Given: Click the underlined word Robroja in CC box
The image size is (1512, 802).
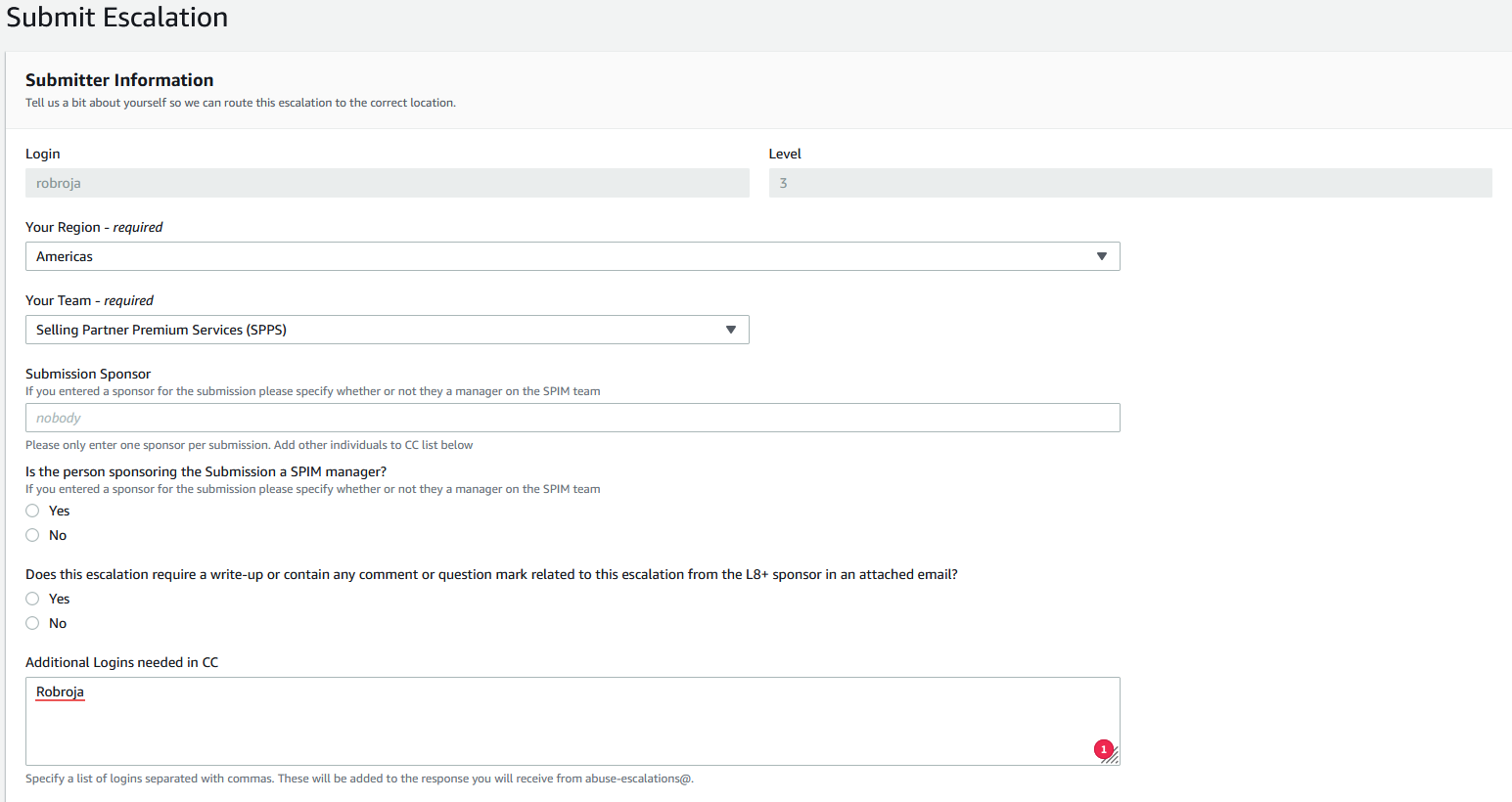Looking at the screenshot, I should (60, 691).
